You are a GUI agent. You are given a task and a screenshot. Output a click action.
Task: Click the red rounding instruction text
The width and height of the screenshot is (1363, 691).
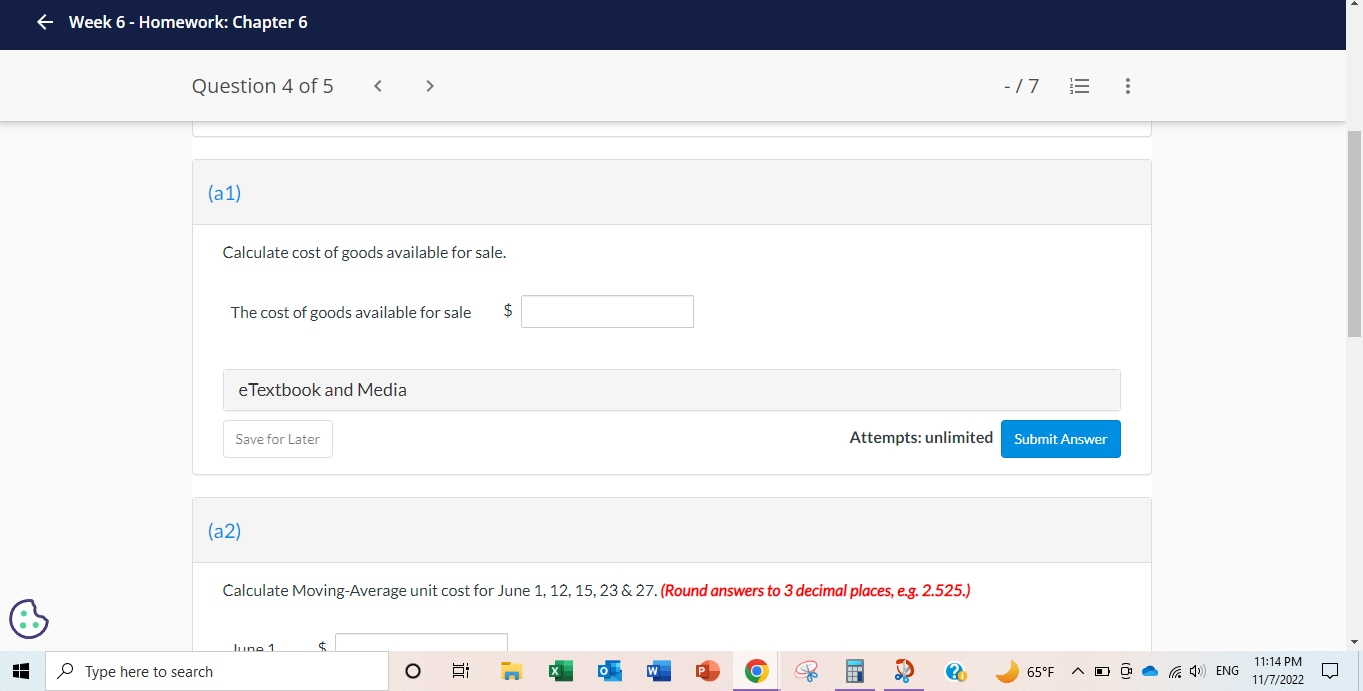click(x=815, y=590)
